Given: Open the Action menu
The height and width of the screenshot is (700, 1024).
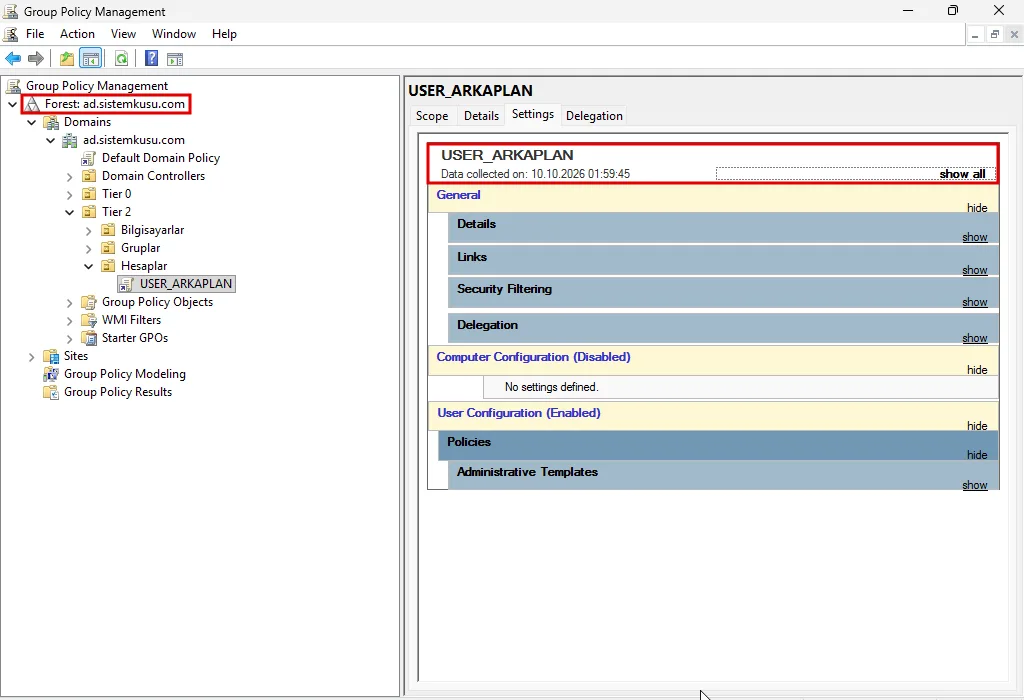Looking at the screenshot, I should coord(77,34).
